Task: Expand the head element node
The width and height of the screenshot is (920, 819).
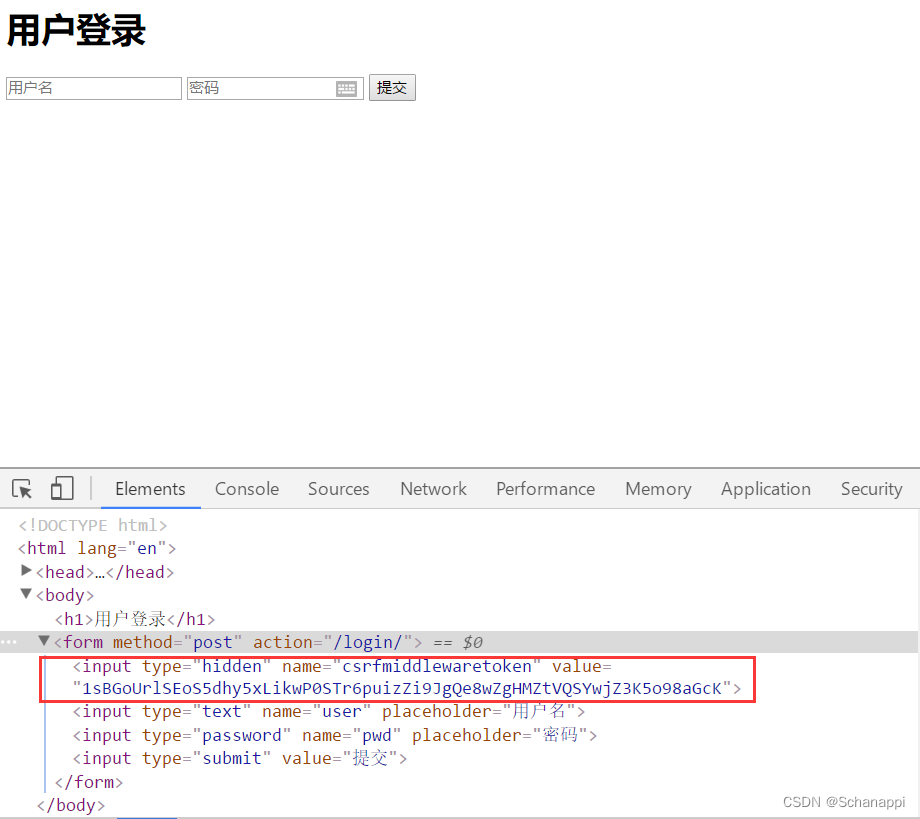Action: pyautogui.click(x=26, y=570)
